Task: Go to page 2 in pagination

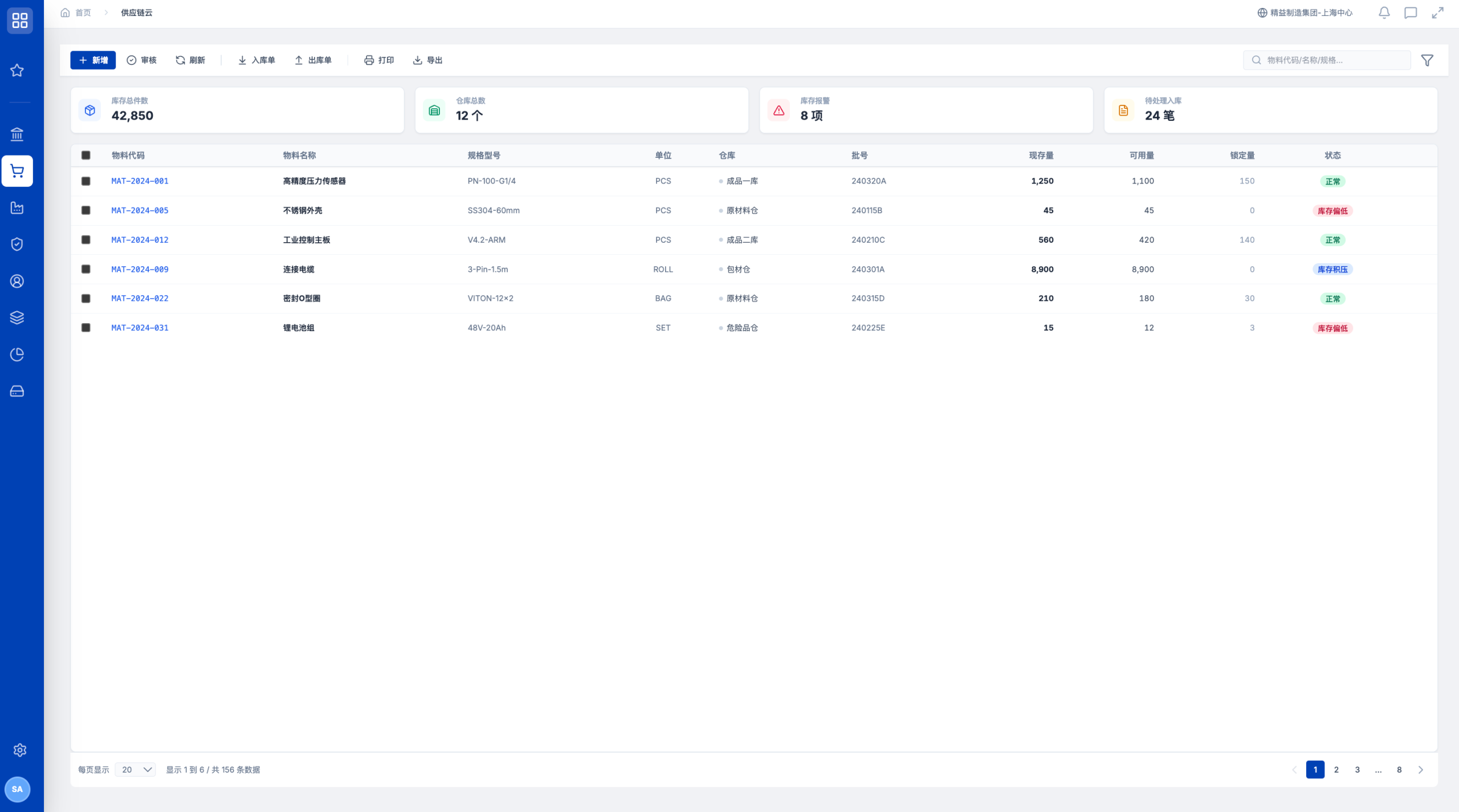Action: coord(1336,770)
